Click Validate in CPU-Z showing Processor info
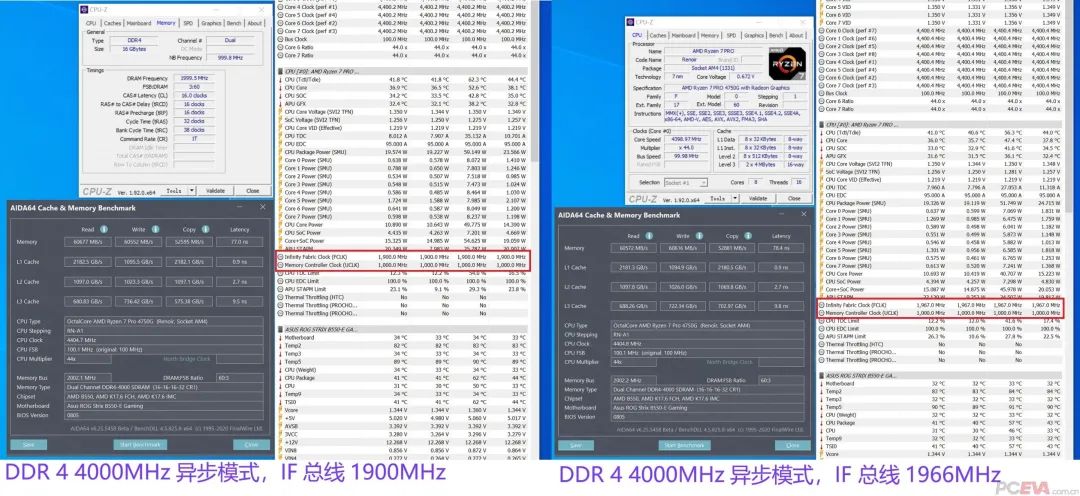 [757, 198]
